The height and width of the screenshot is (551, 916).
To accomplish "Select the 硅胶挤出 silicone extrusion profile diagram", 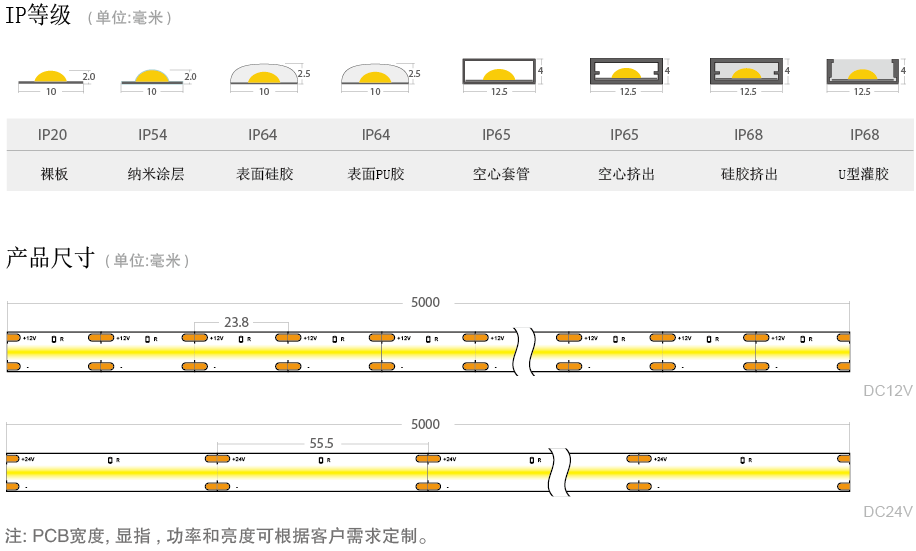I will 748,72.
